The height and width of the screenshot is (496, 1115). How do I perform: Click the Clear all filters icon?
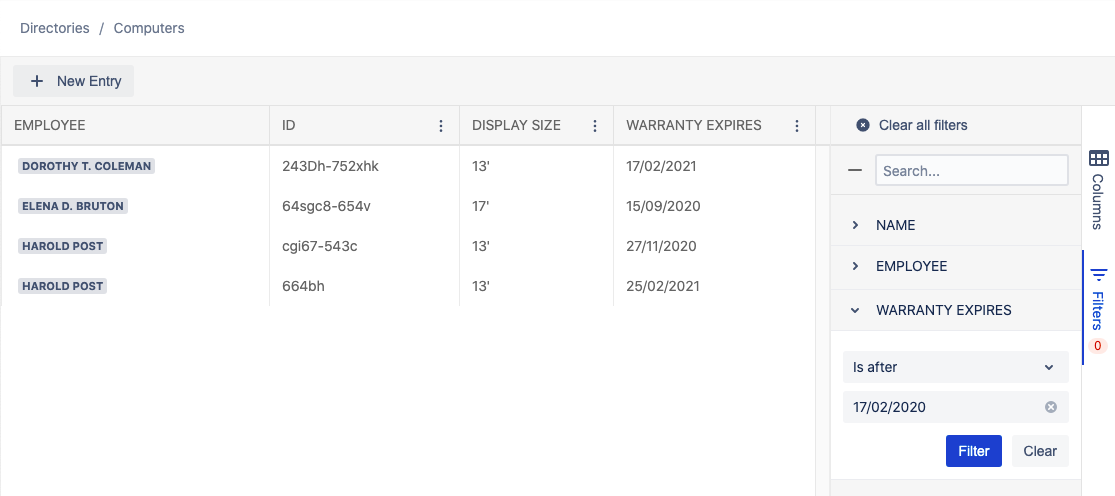point(863,125)
